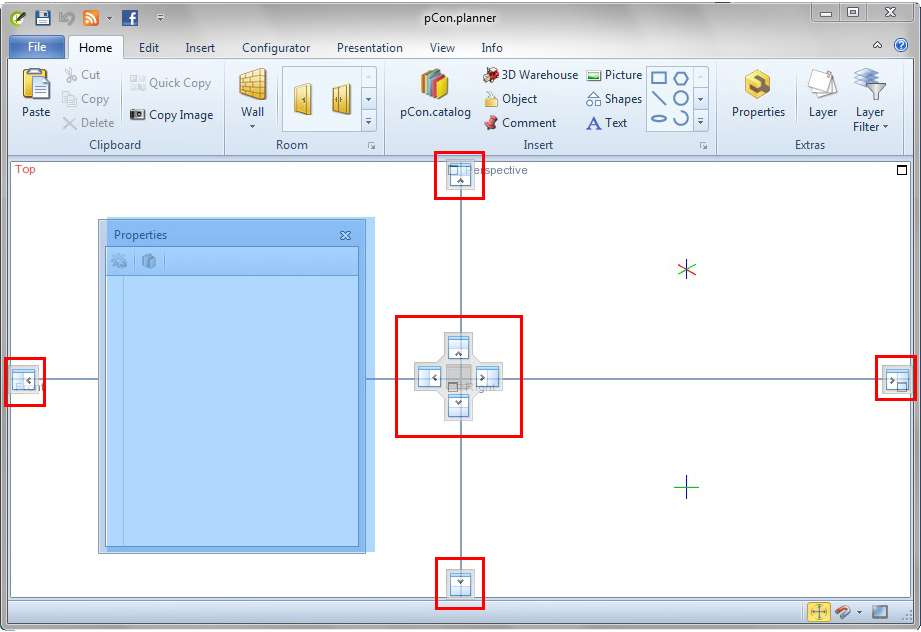
Task: Switch to the Presentation ribbon tab
Action: click(369, 48)
